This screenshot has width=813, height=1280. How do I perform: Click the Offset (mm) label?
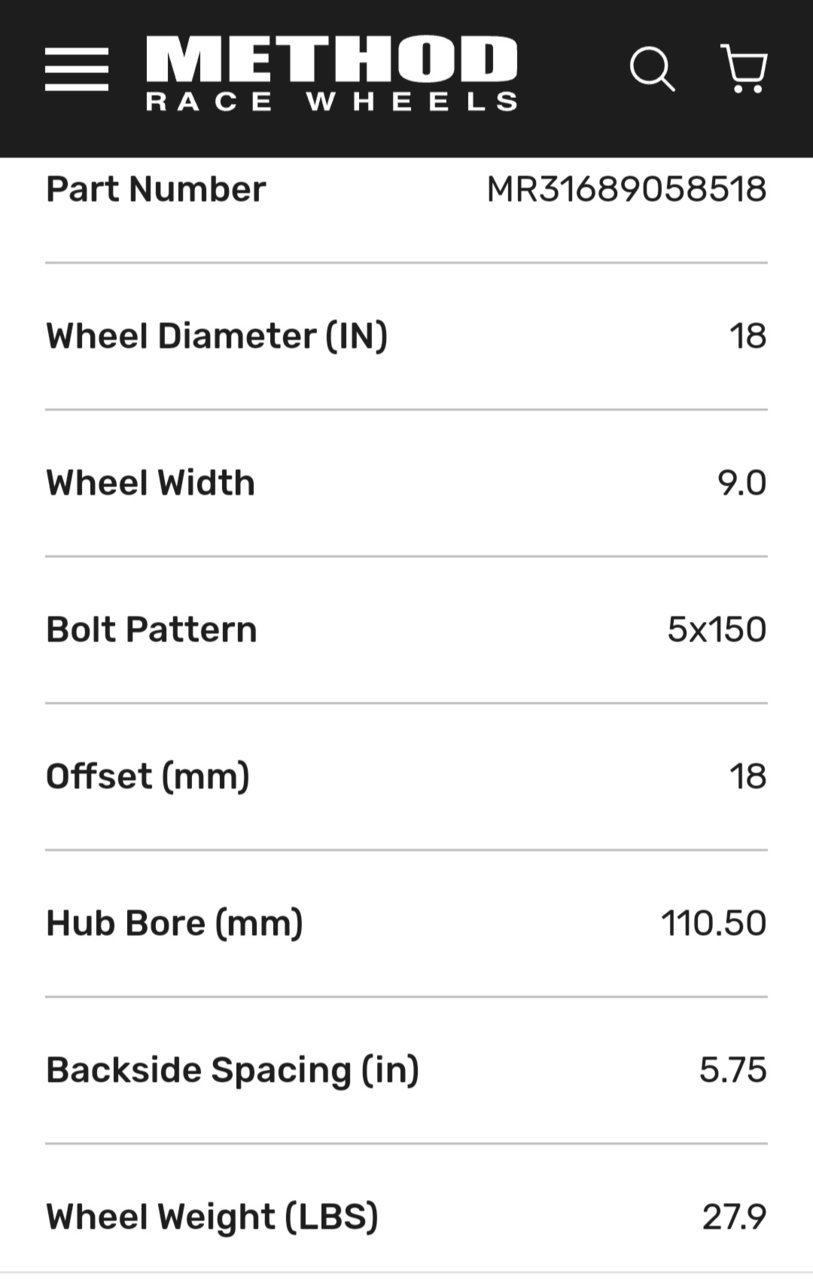click(148, 777)
